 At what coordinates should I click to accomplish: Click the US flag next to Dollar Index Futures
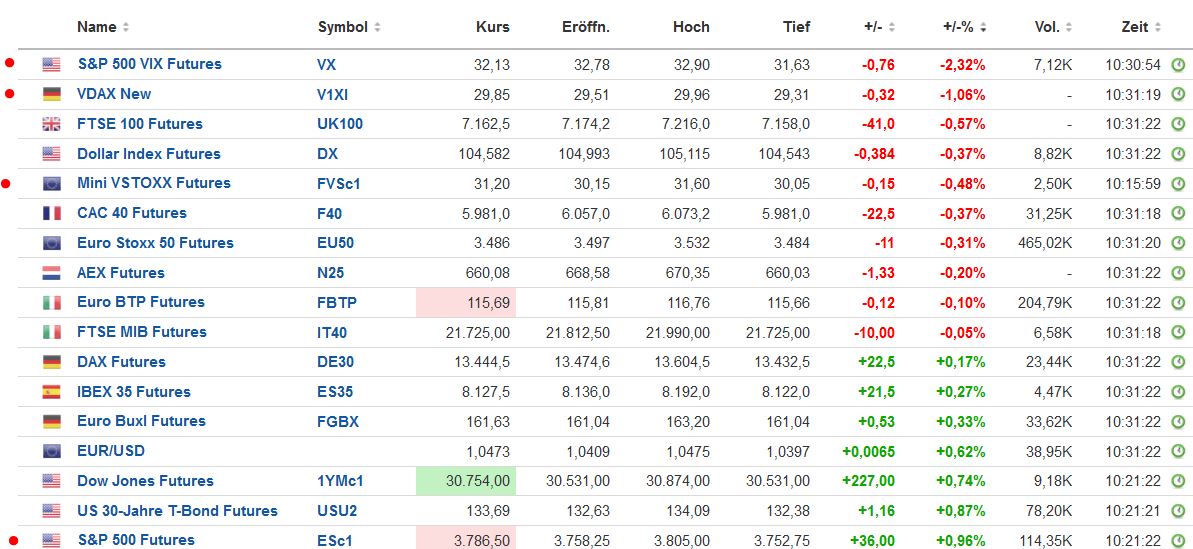click(x=51, y=154)
